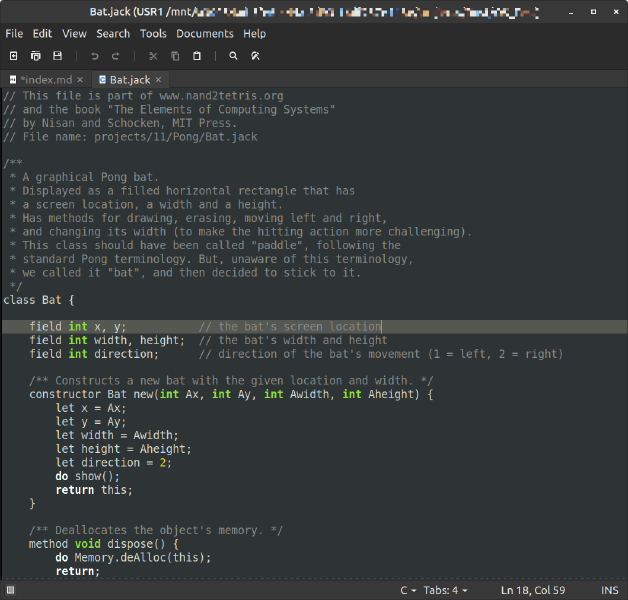Screen dimensions: 628x600
Task: Click the 'let y = Ay;' line
Action: 91,422
